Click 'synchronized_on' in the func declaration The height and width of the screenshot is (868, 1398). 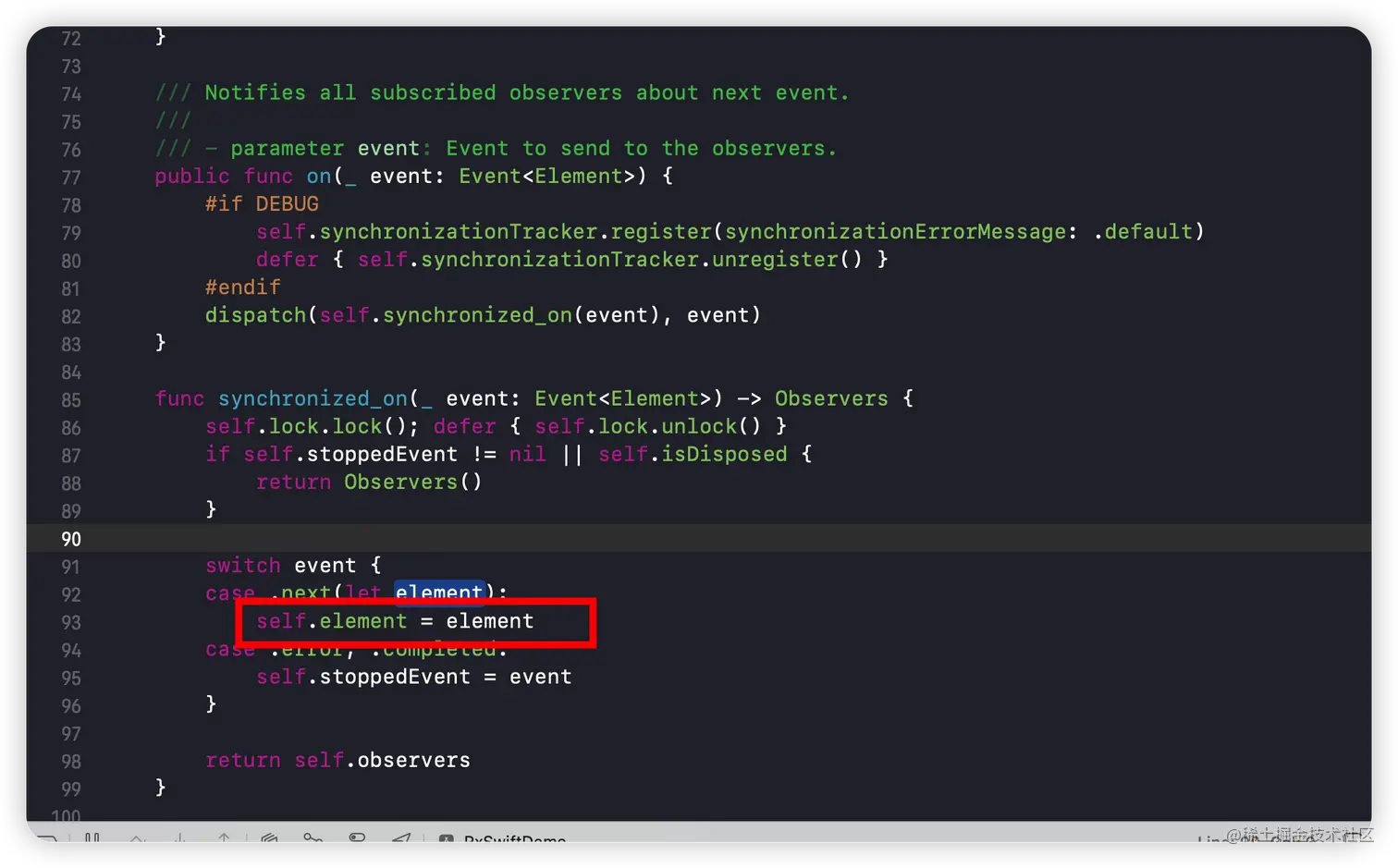click(x=313, y=398)
